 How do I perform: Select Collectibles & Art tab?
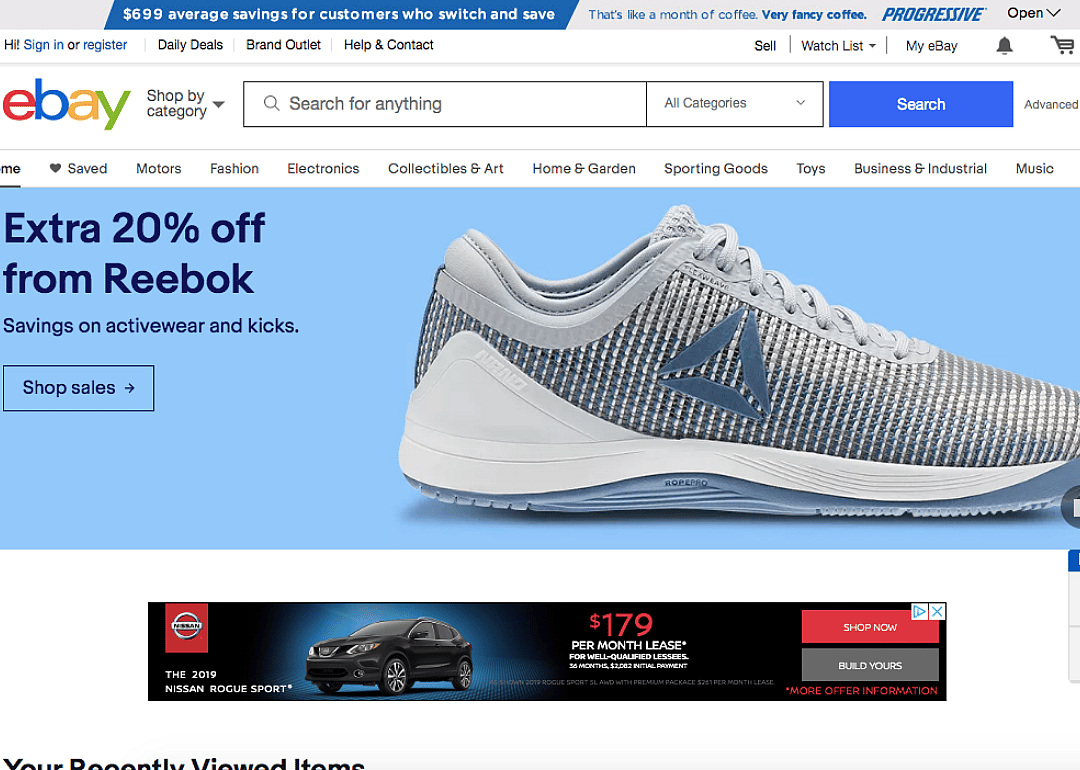tap(446, 168)
